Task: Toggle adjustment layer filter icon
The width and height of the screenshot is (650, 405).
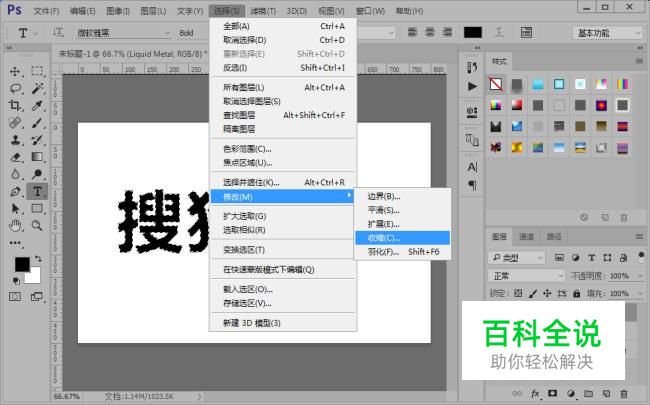Action: click(575, 258)
